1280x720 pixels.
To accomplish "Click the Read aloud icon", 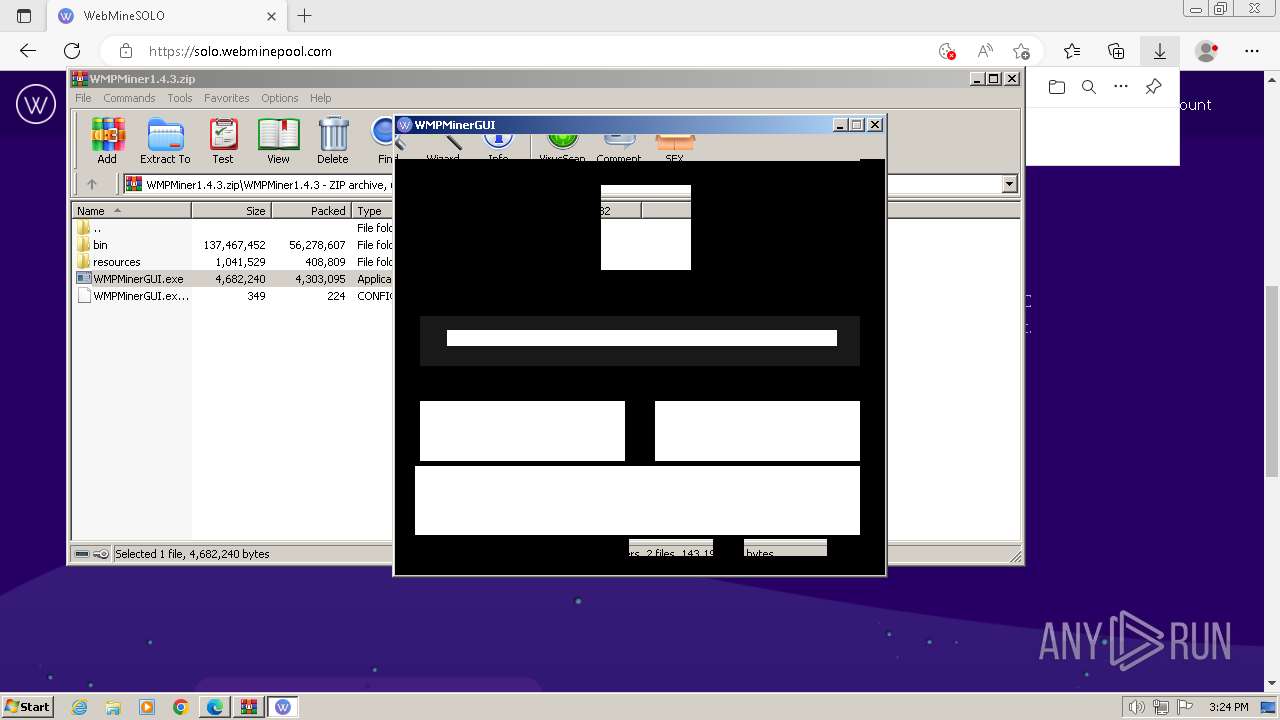I will click(985, 51).
